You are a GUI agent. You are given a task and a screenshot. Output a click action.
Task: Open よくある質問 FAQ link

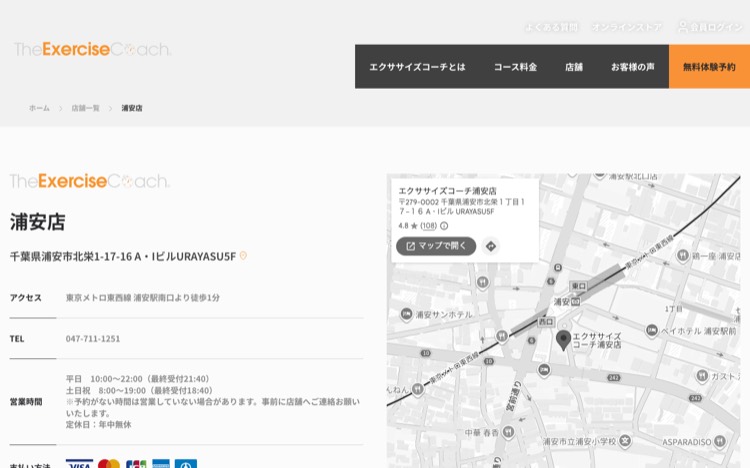551,27
